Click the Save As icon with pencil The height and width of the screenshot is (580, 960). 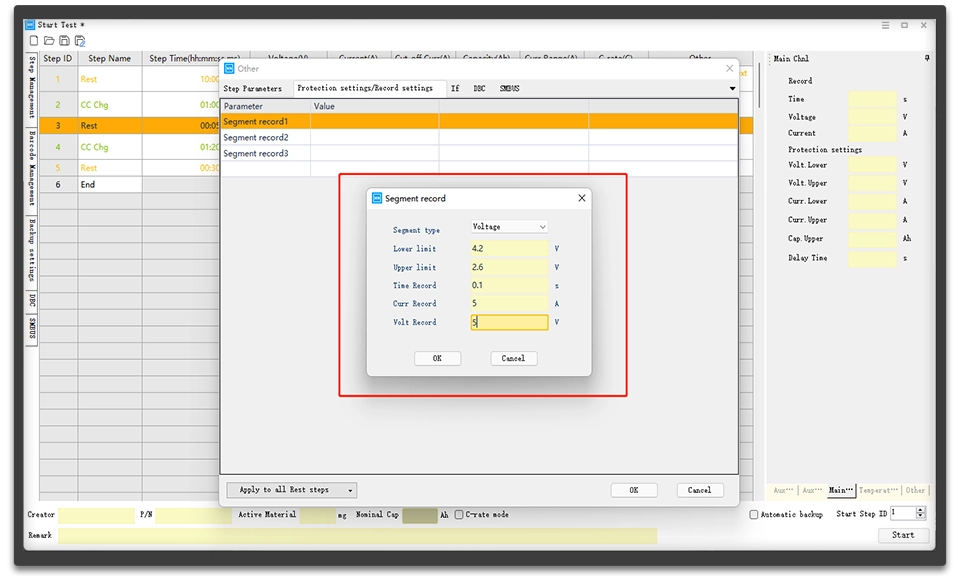pos(80,41)
